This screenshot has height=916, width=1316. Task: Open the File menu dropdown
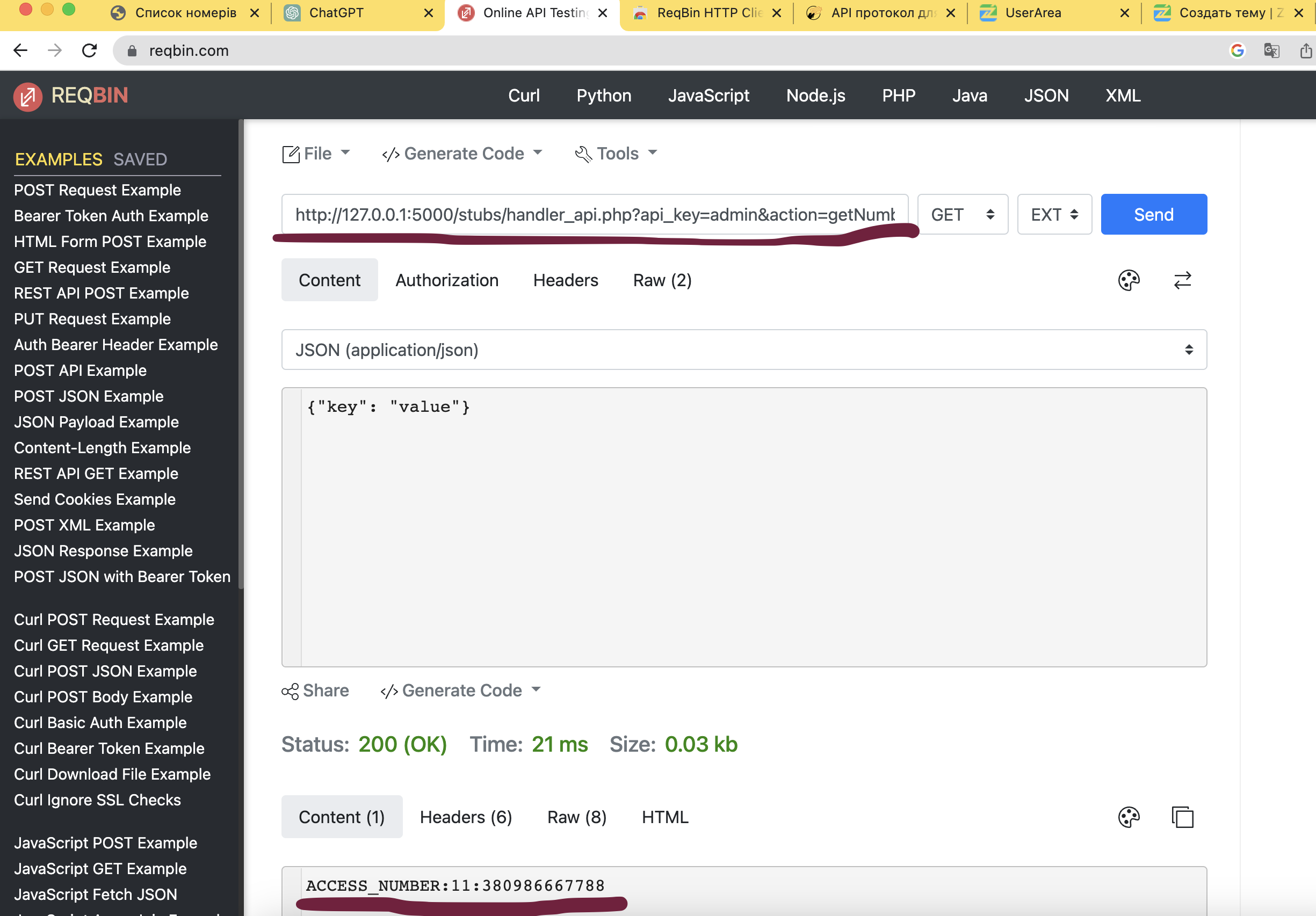[x=316, y=154]
